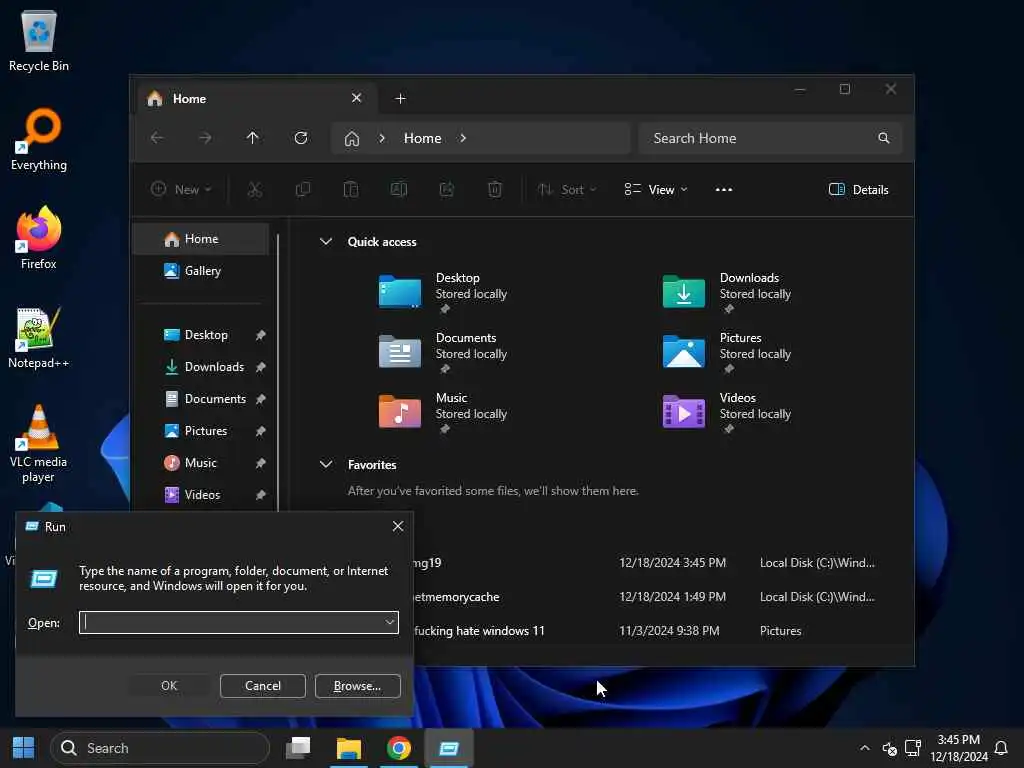Viewport: 1024px width, 768px height.
Task: Toggle the Details pane
Action: [x=858, y=189]
